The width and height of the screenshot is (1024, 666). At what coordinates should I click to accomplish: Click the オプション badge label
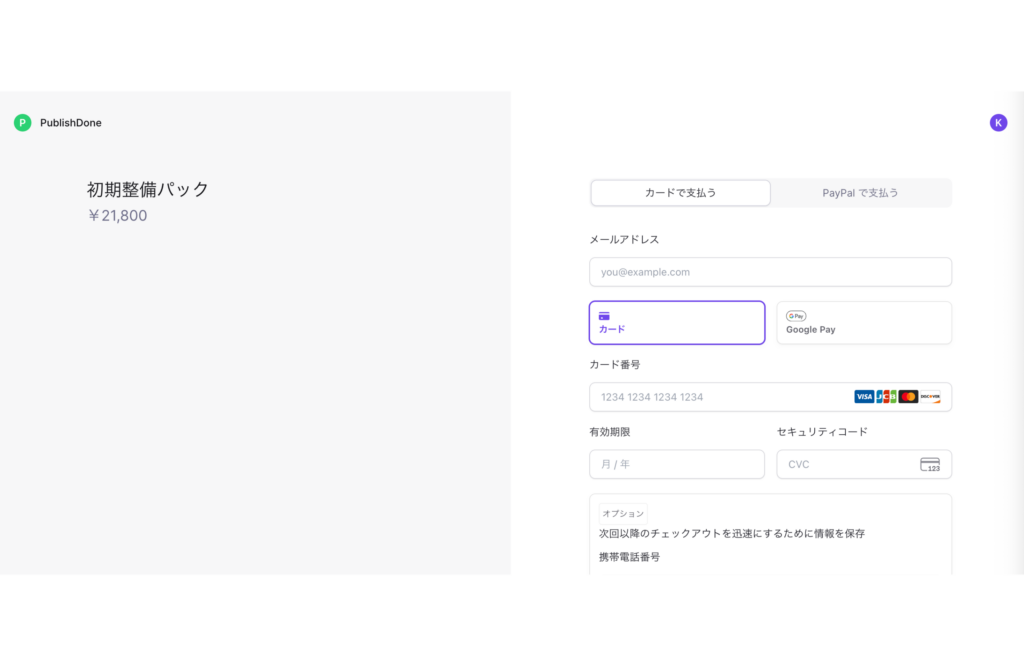pos(623,513)
